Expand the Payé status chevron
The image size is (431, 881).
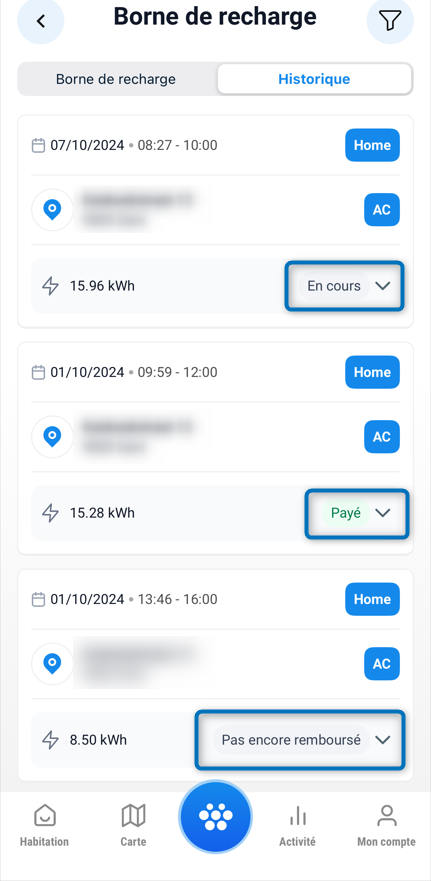[383, 513]
